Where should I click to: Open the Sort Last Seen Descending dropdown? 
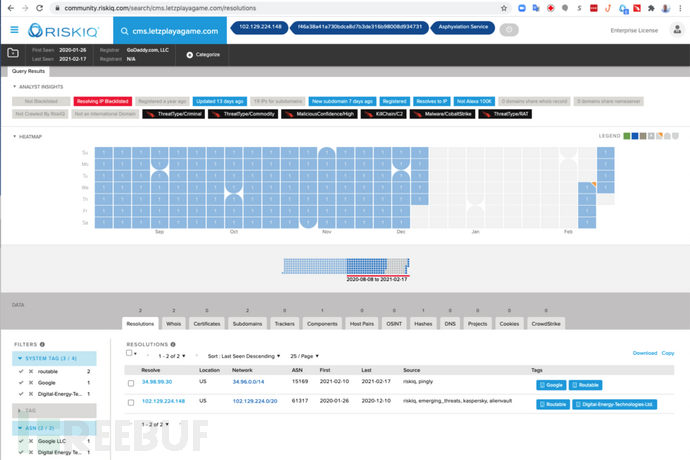(x=244, y=356)
